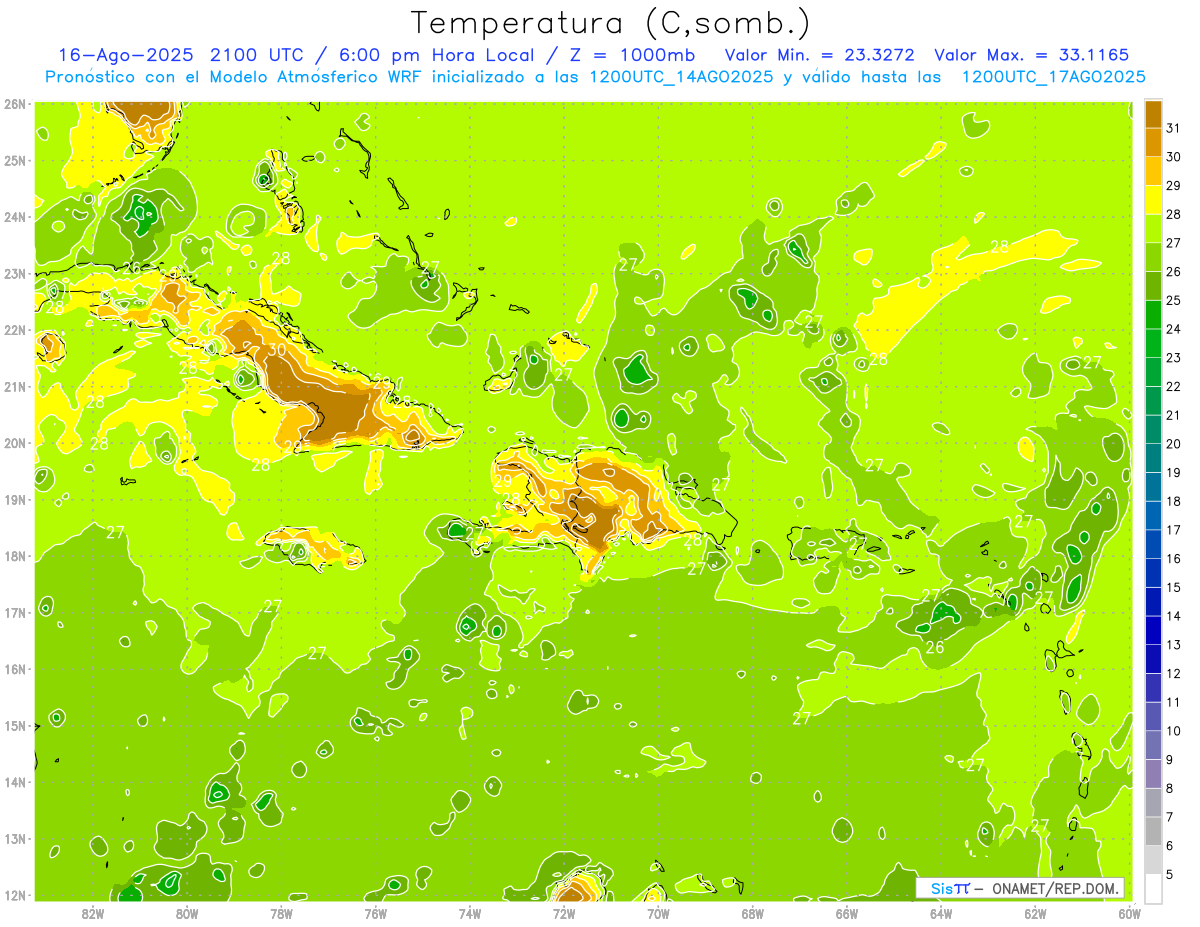Click the colorbar label '22'

point(1174,387)
